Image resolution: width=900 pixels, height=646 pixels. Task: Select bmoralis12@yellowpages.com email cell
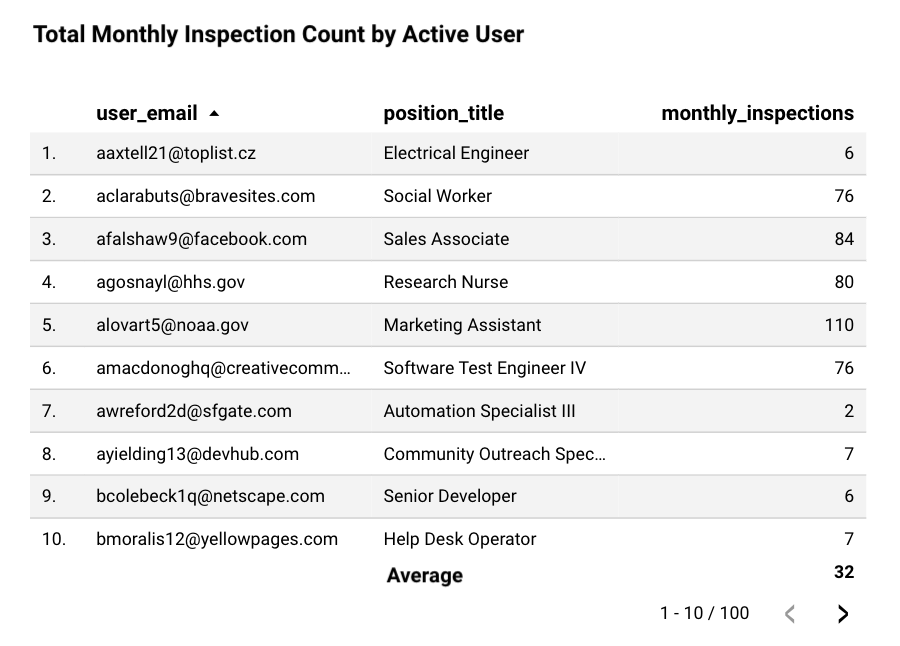(217, 539)
